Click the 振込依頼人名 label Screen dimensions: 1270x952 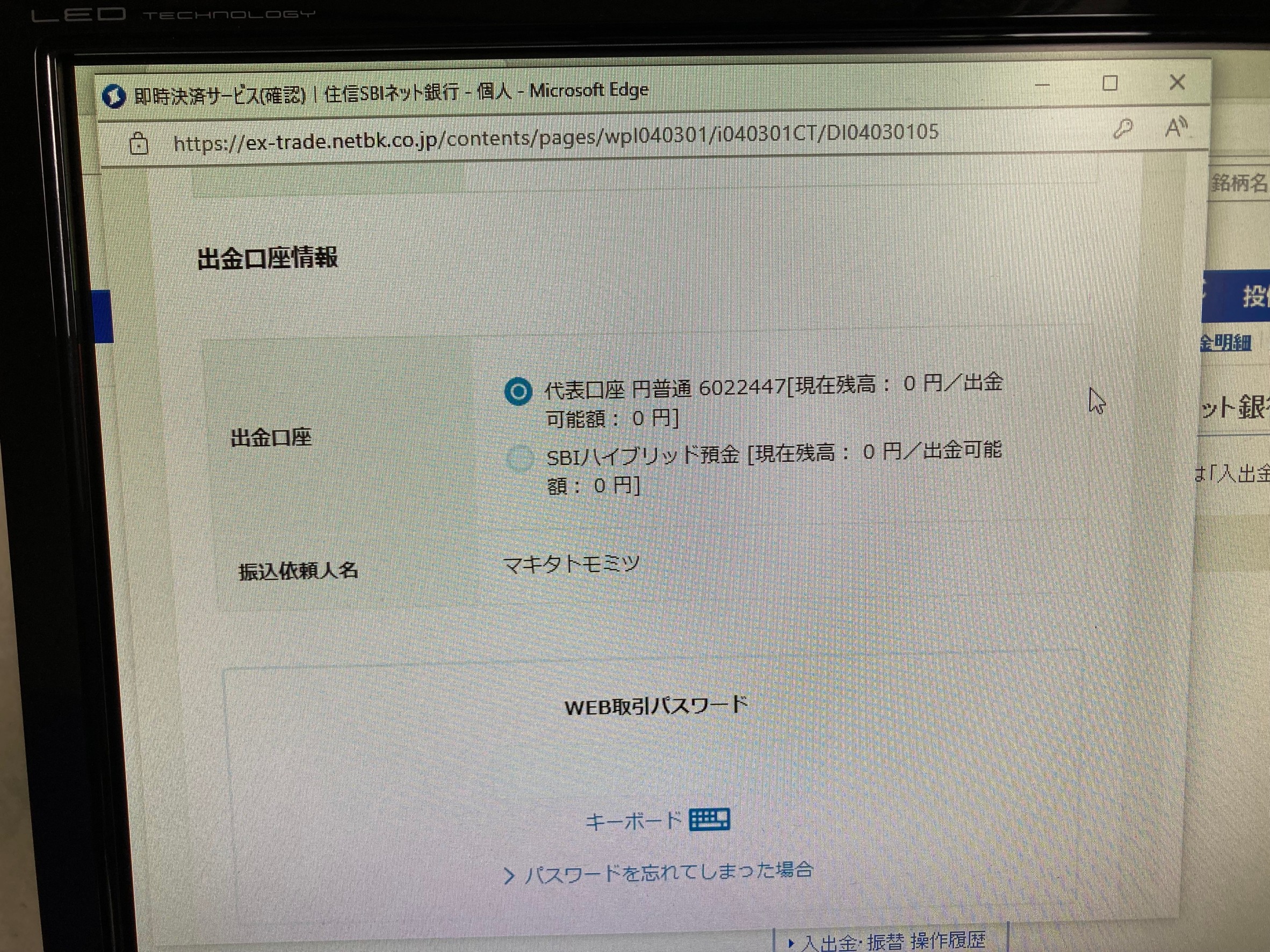coord(299,571)
